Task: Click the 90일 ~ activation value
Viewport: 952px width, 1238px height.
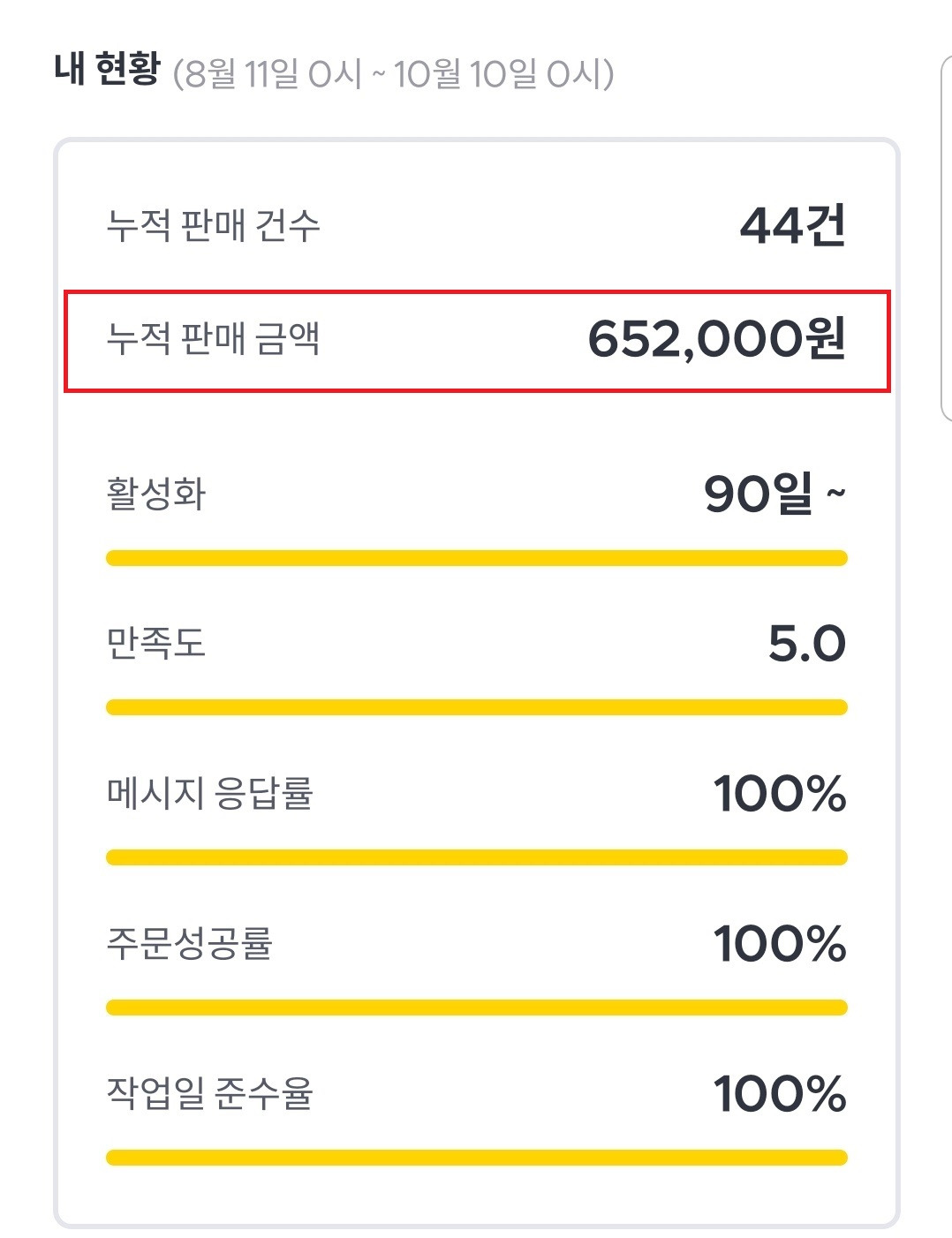Action: coord(774,494)
